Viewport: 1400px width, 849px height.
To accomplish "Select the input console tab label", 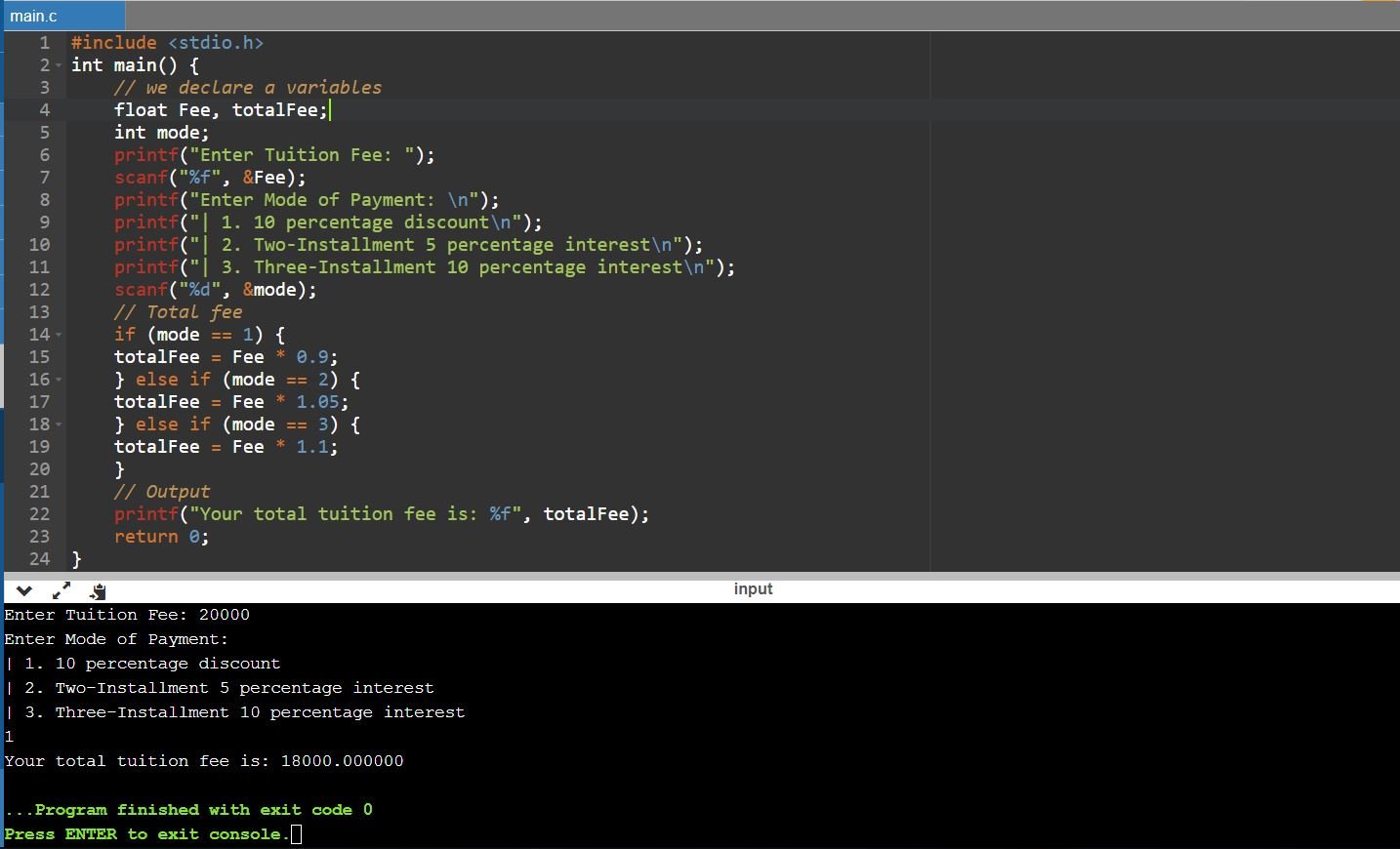I will (753, 588).
